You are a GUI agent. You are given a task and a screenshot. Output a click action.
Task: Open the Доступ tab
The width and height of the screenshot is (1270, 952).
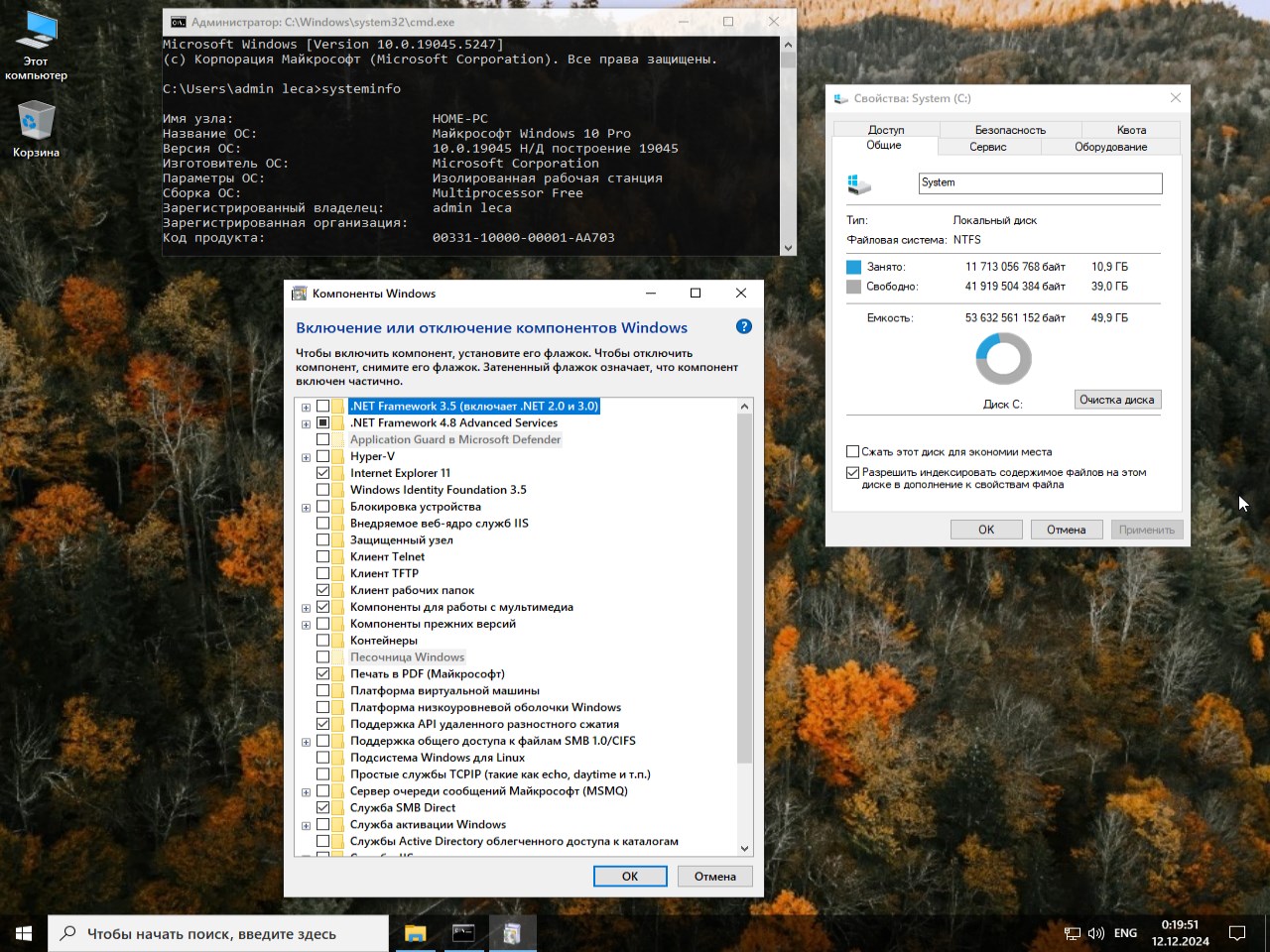point(886,130)
